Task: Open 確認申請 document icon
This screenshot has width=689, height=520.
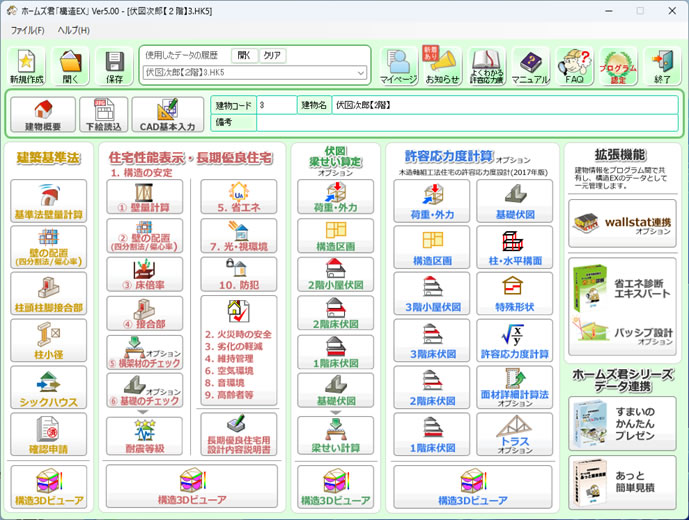Action: click(x=48, y=434)
